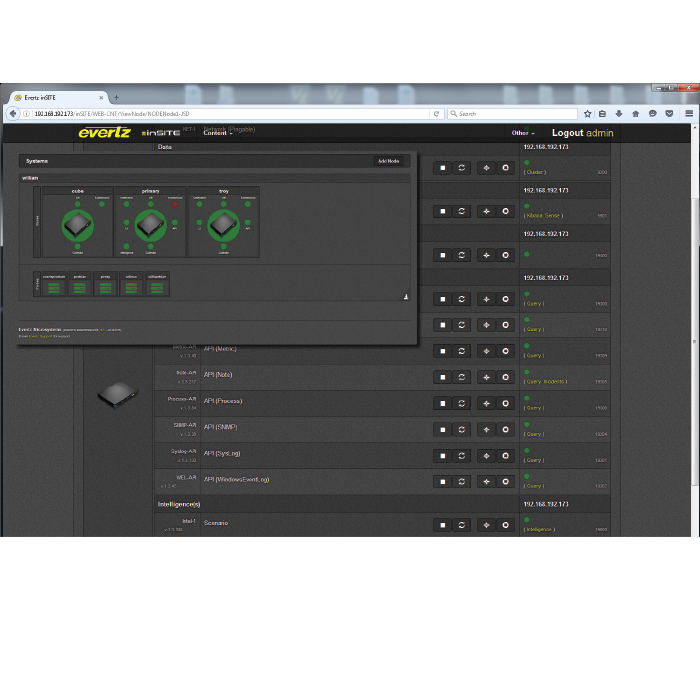Click the last probe thumbnail in Systems panel
Image resolution: width=700 pixels, height=700 pixels.
pyautogui.click(x=157, y=284)
